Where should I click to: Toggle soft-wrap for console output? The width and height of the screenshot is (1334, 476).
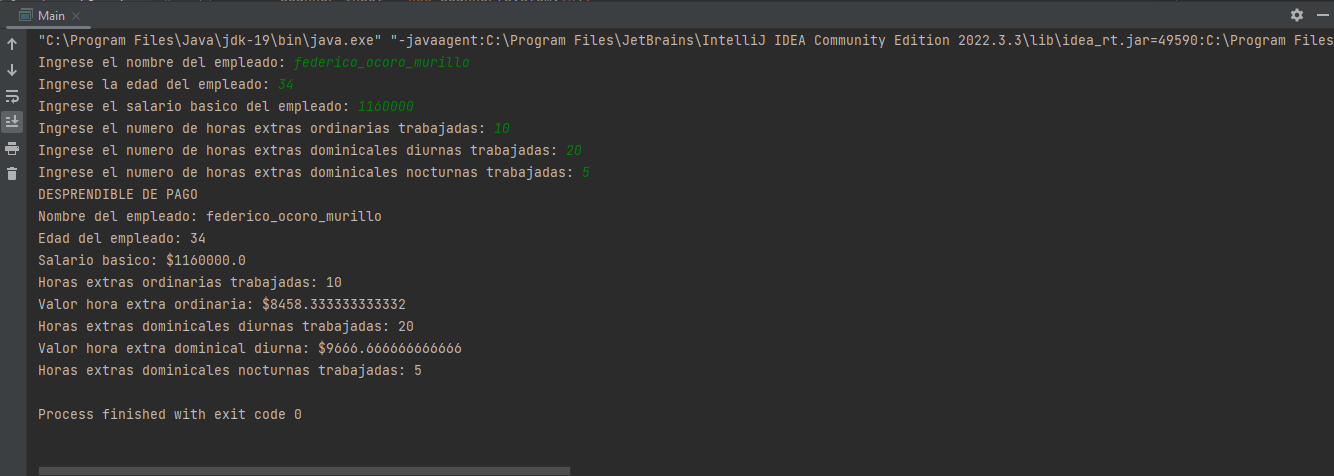(x=12, y=96)
